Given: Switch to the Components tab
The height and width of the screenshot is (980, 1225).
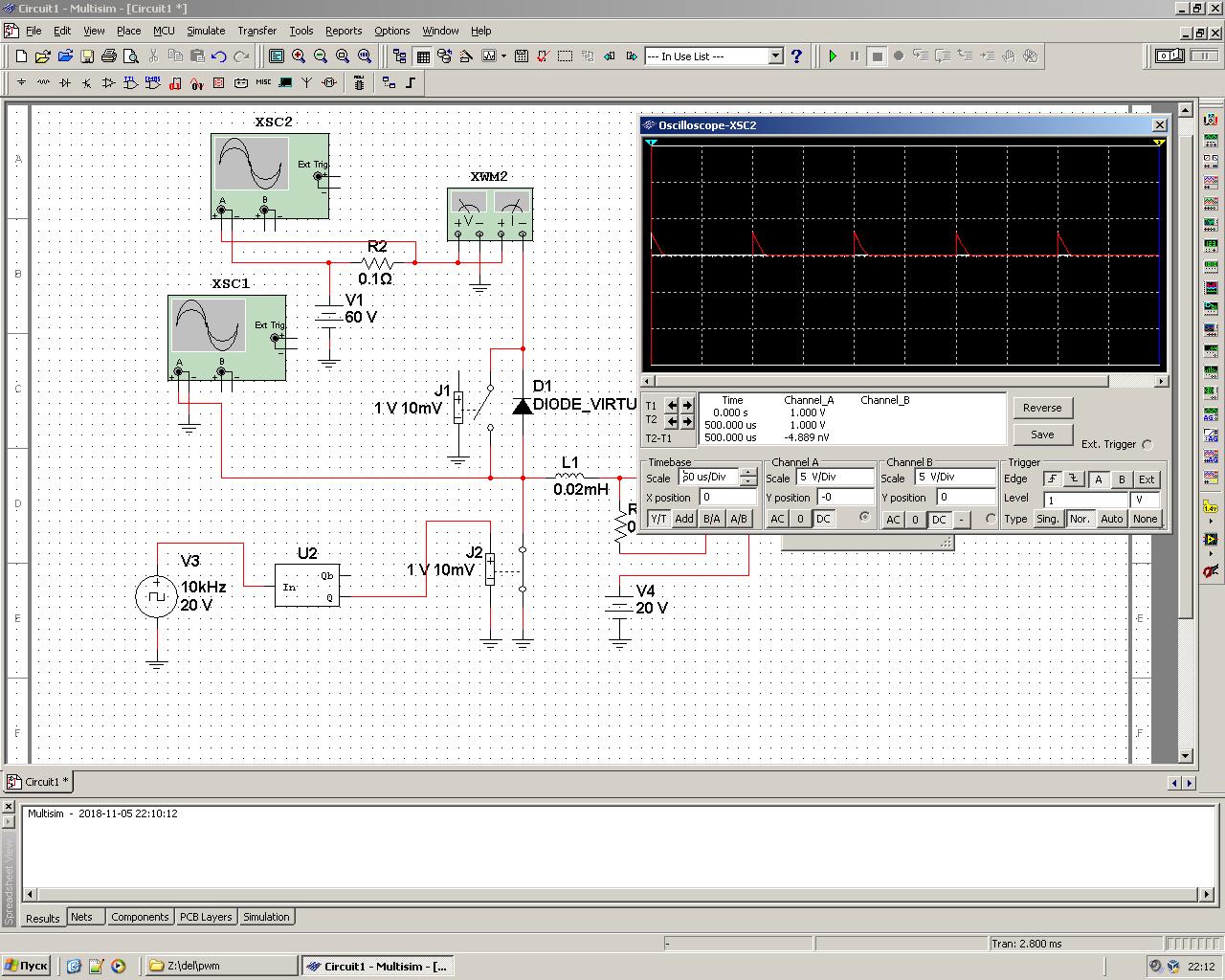Looking at the screenshot, I should click(x=140, y=917).
